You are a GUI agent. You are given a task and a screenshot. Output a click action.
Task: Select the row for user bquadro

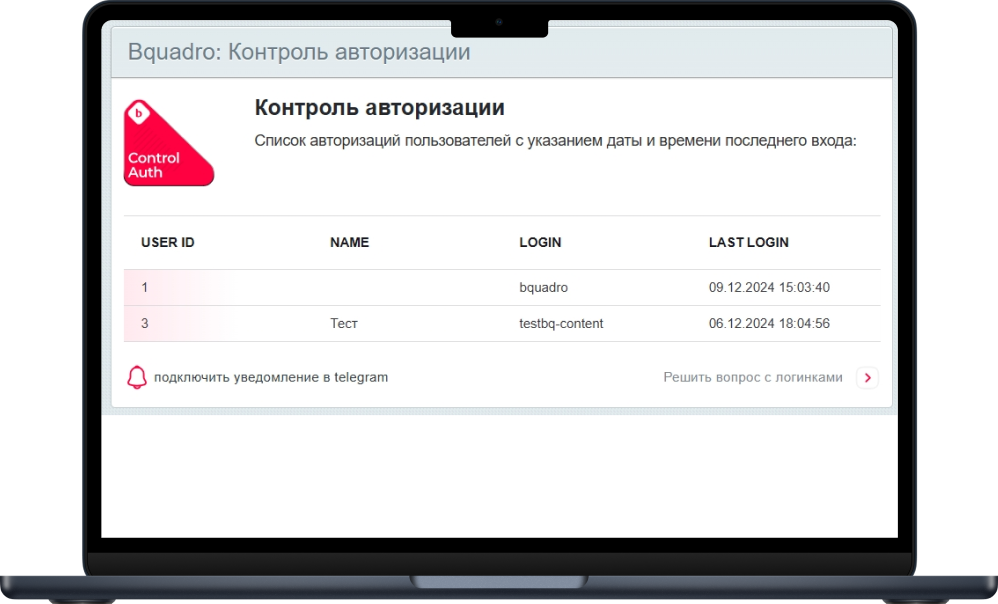click(500, 287)
